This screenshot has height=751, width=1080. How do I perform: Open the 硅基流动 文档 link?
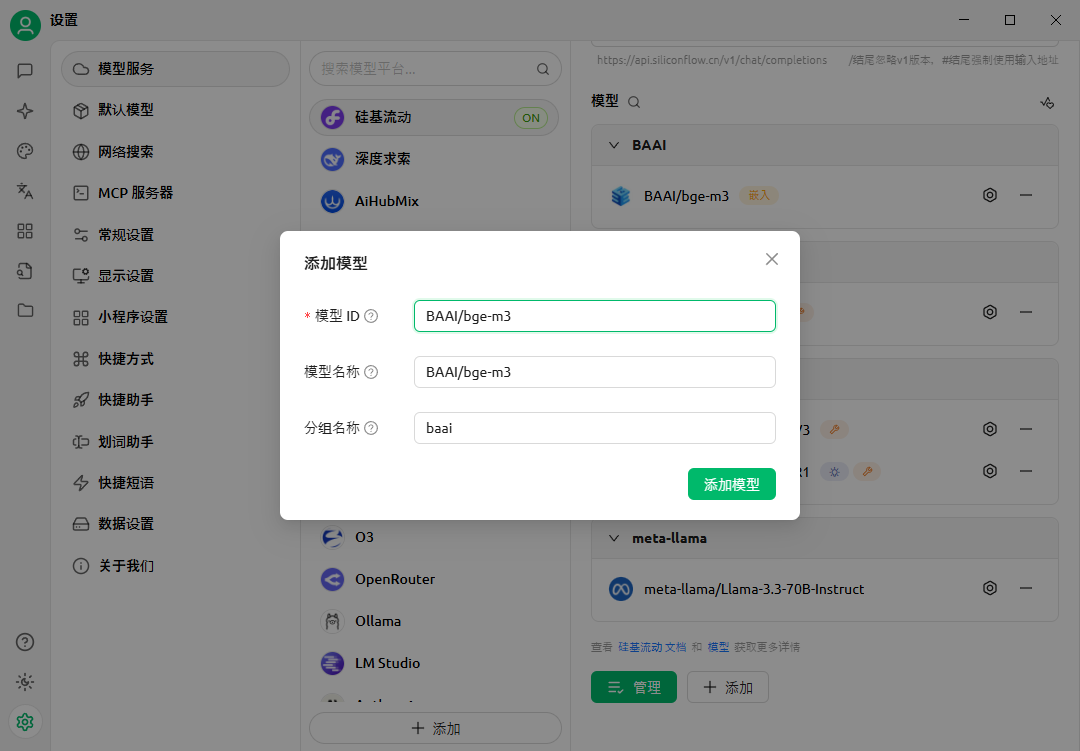(x=652, y=647)
